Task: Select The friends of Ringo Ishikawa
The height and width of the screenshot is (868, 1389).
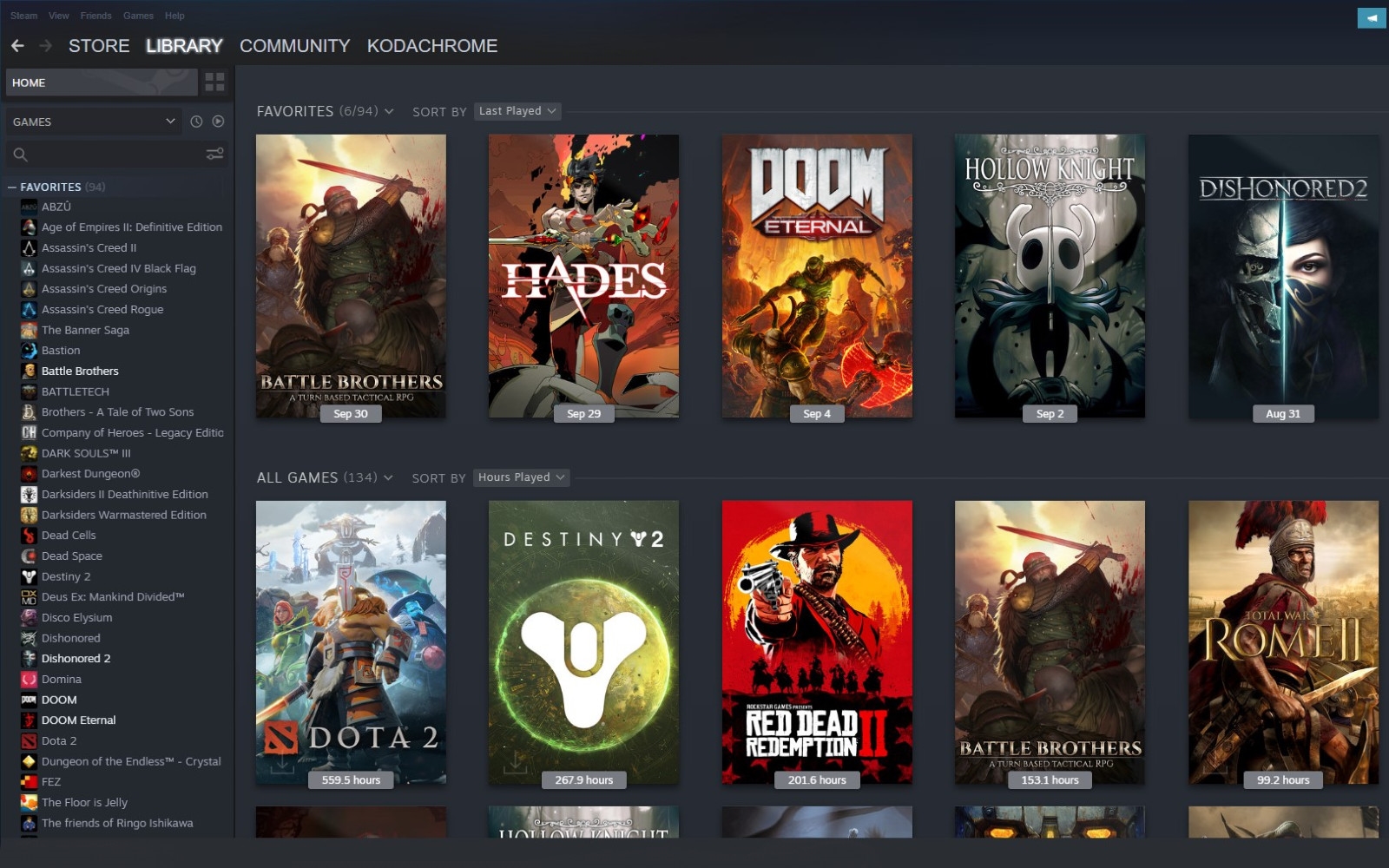Action: pos(117,823)
